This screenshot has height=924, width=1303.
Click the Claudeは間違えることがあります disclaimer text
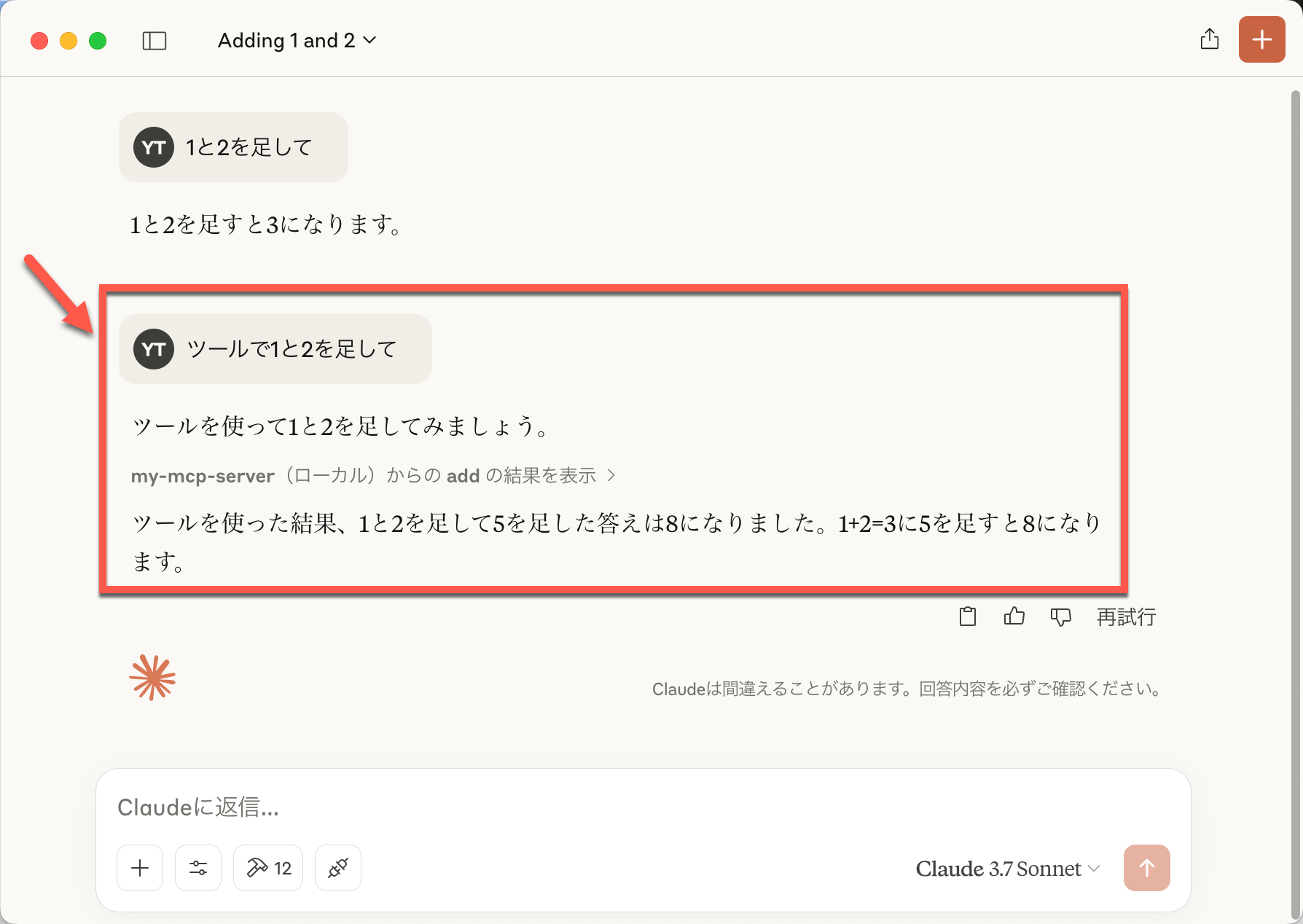point(907,689)
